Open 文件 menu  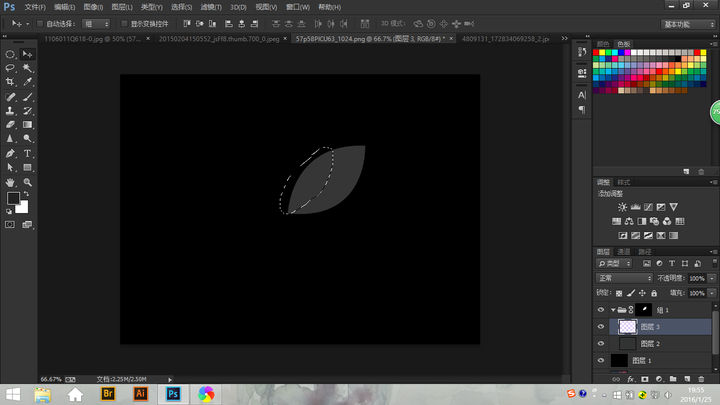[35, 7]
